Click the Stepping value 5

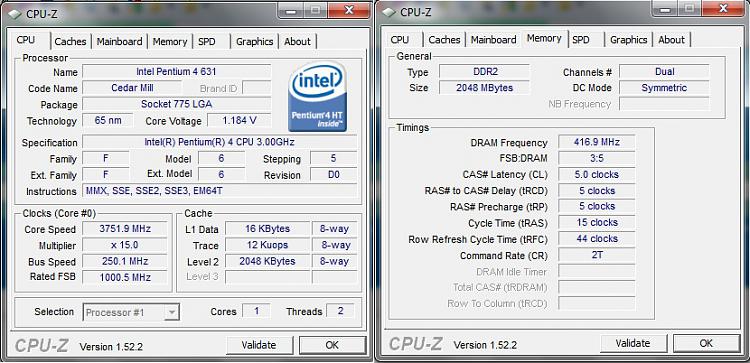pyautogui.click(x=333, y=158)
